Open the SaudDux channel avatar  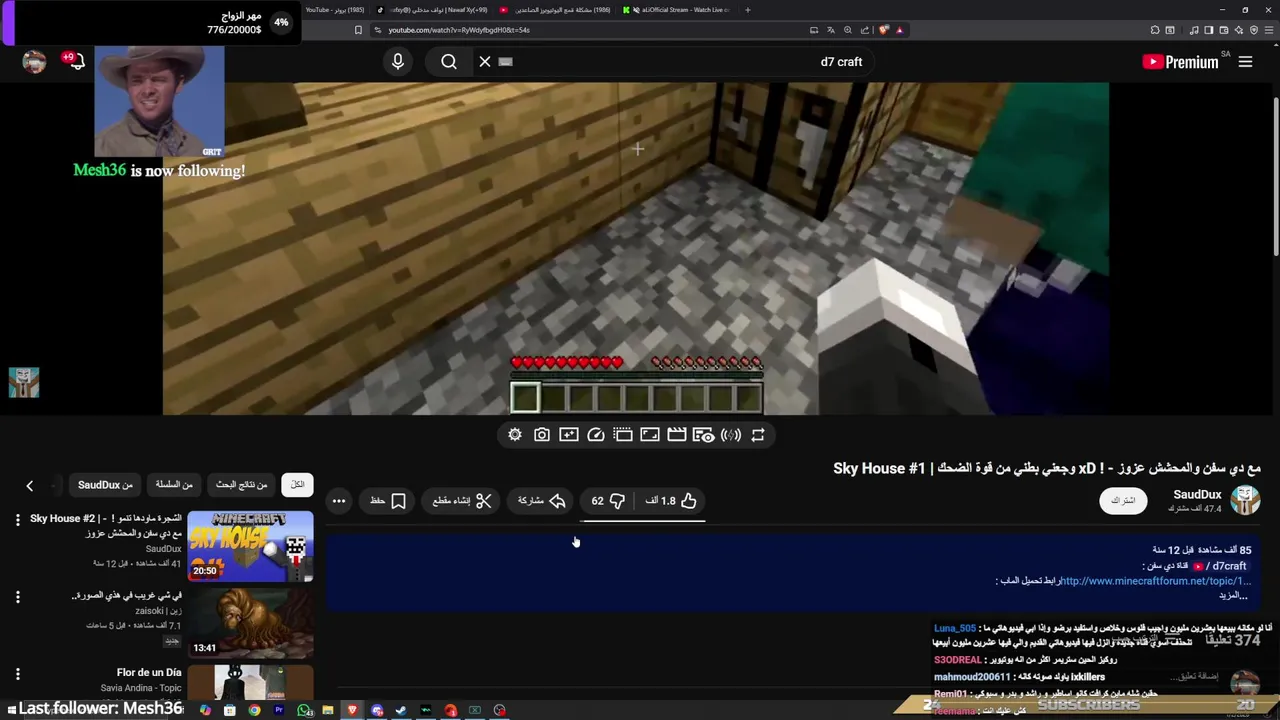[x=1245, y=500]
